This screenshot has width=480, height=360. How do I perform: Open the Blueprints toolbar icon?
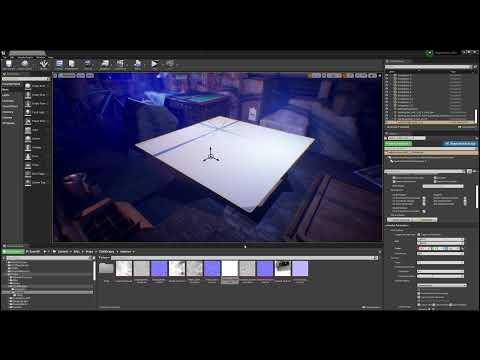105,64
